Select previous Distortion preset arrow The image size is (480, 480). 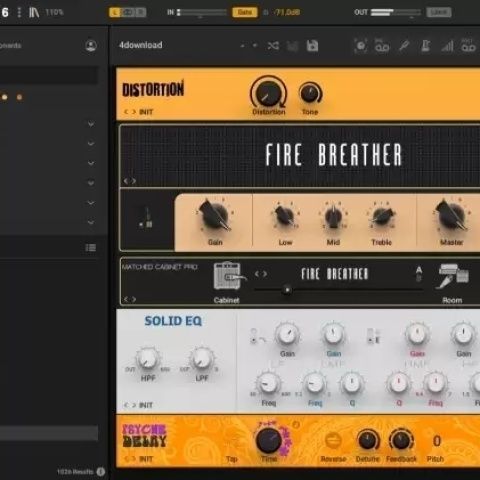point(126,112)
